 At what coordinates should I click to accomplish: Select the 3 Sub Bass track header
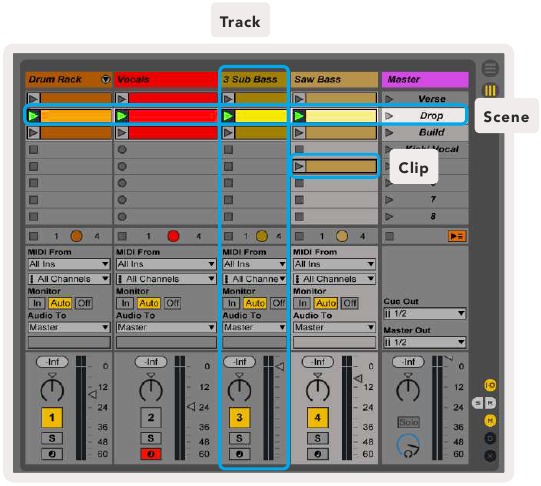pos(254,79)
